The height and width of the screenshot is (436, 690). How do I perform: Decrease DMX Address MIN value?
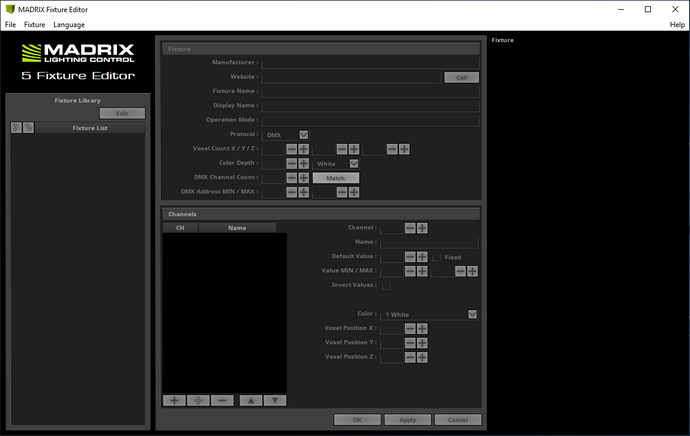292,192
